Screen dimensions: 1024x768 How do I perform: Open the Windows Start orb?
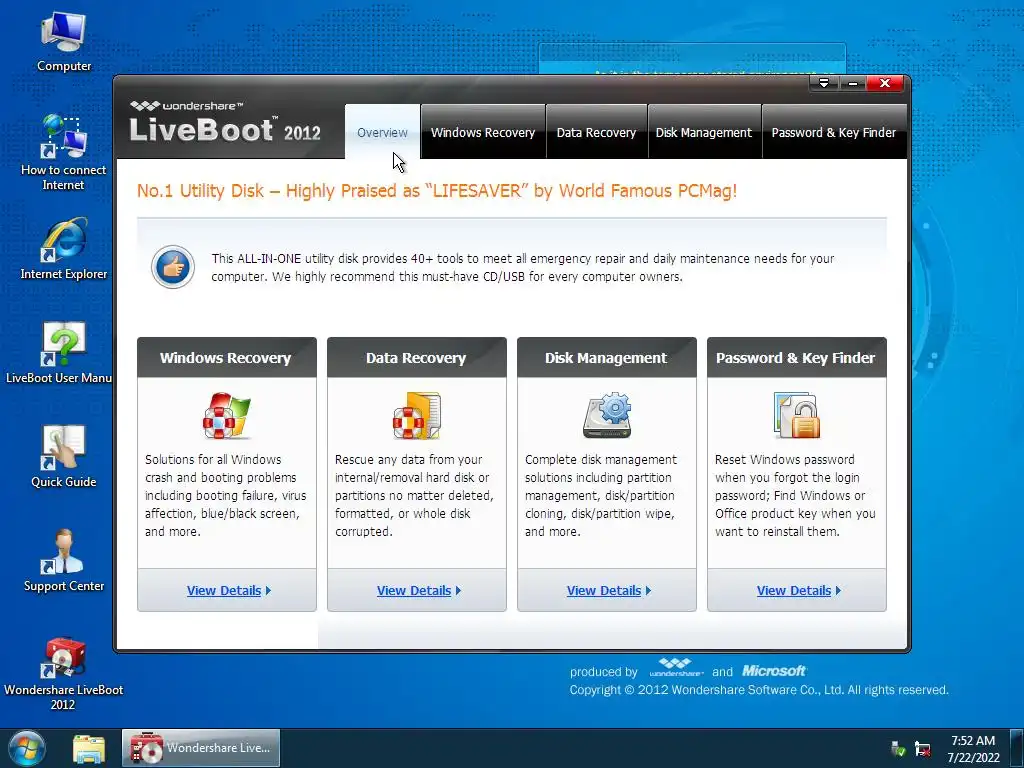[x=27, y=748]
